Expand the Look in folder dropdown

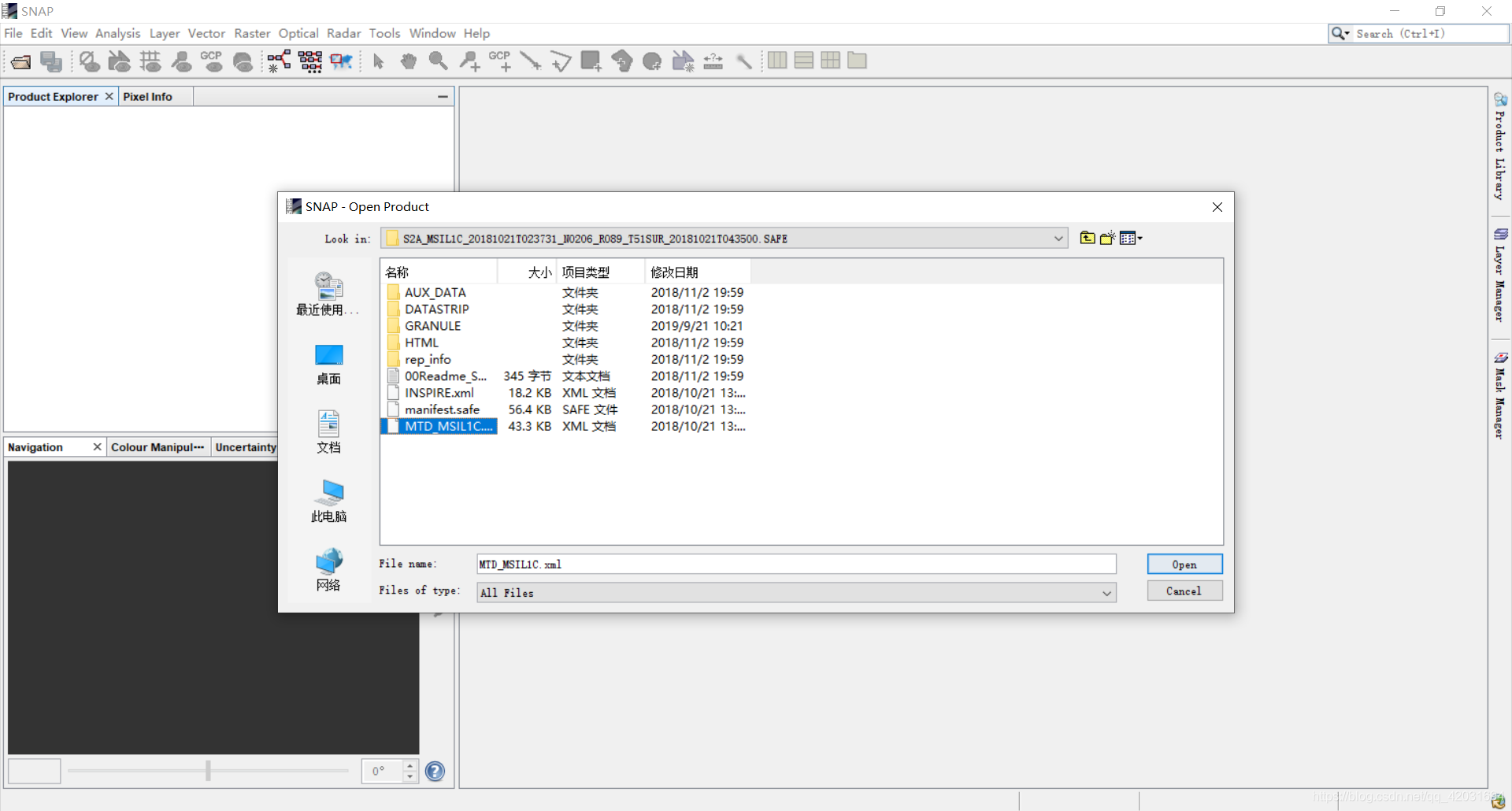1058,239
